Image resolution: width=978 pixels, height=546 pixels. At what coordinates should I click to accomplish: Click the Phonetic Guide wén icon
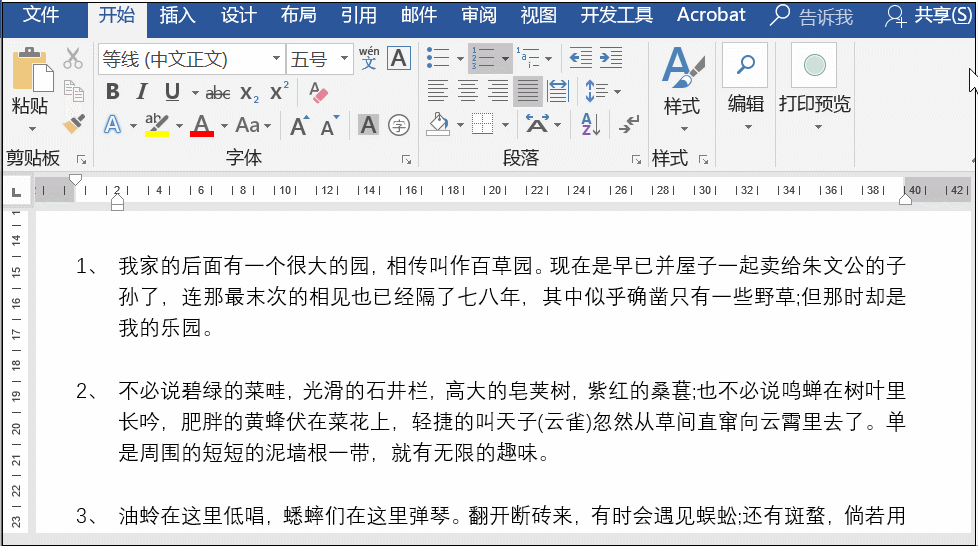369,58
